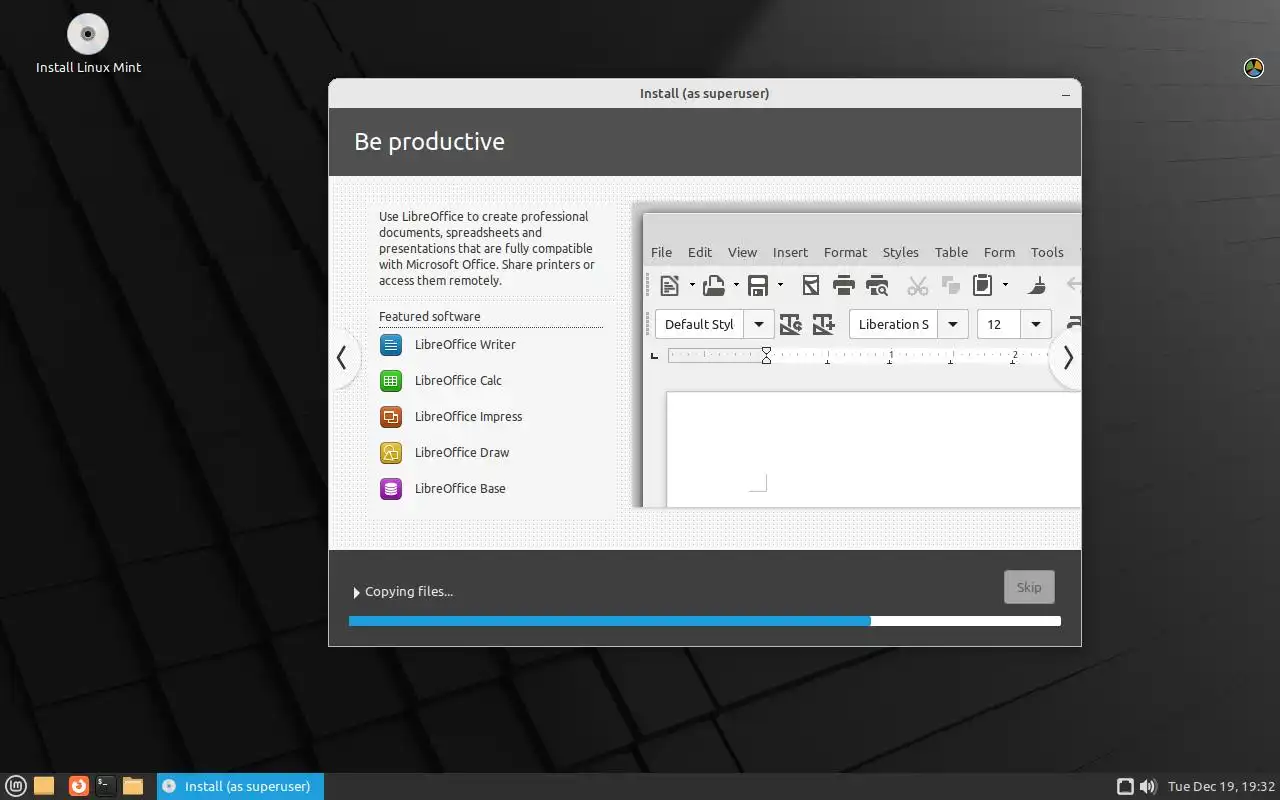Click the Copy icon in preview toolbar
This screenshot has height=800, width=1280.
950,286
